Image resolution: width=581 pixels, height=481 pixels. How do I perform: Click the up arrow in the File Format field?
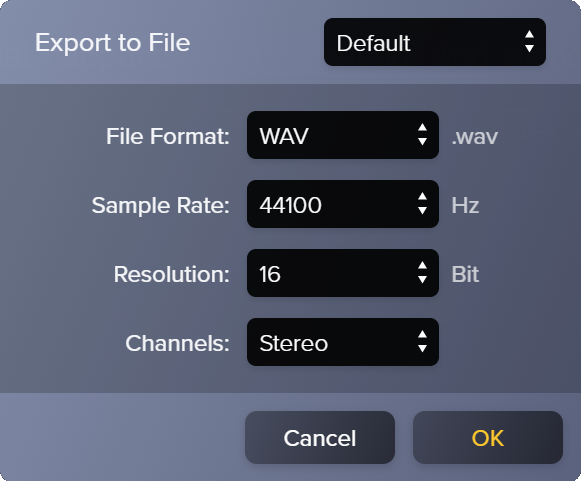[x=422, y=128]
